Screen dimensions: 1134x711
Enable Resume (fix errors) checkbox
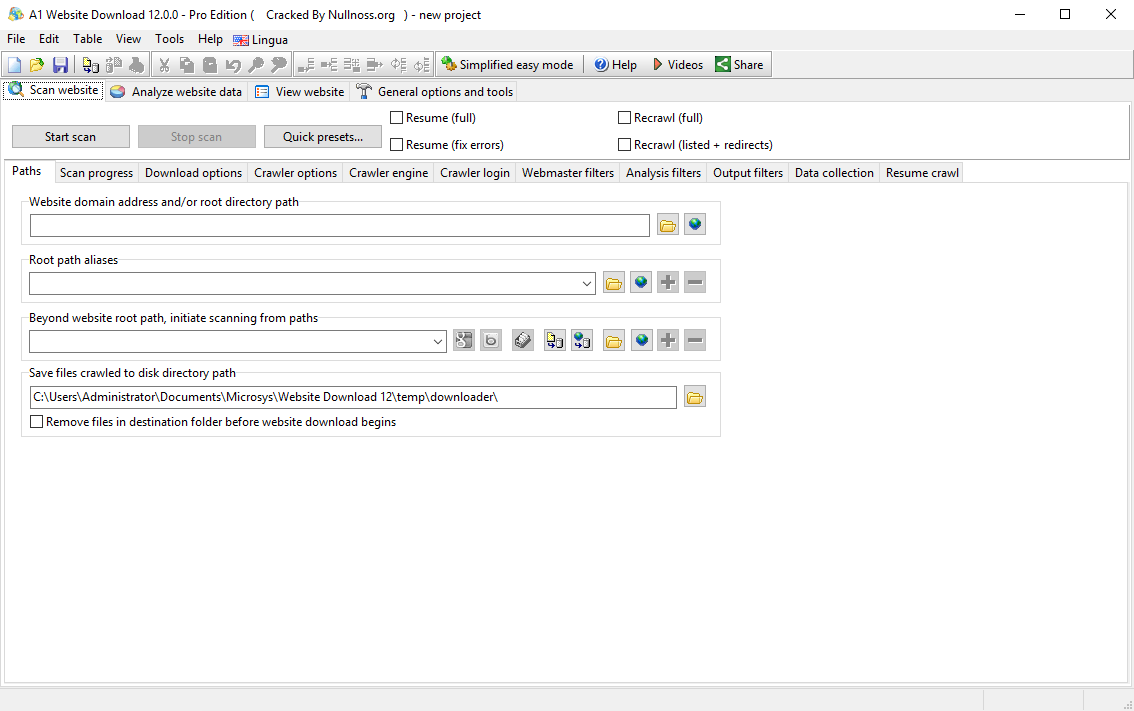click(396, 145)
